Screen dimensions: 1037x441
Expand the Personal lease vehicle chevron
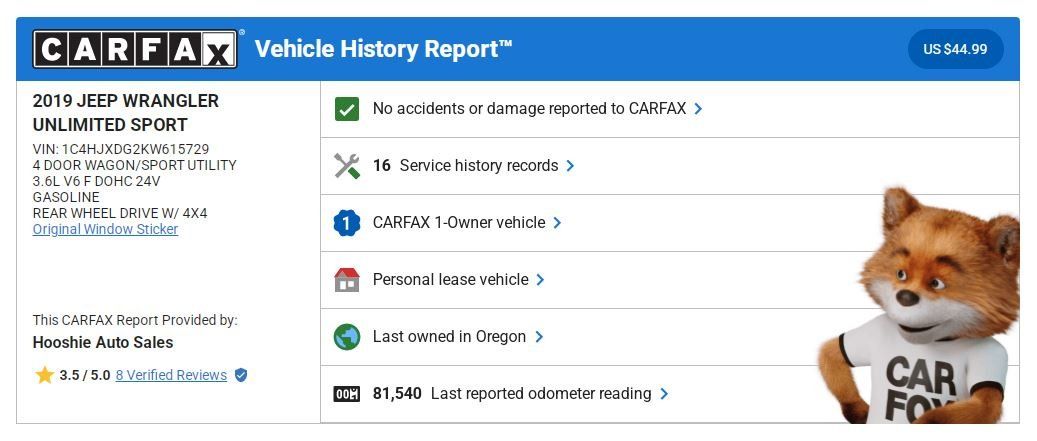coord(540,280)
